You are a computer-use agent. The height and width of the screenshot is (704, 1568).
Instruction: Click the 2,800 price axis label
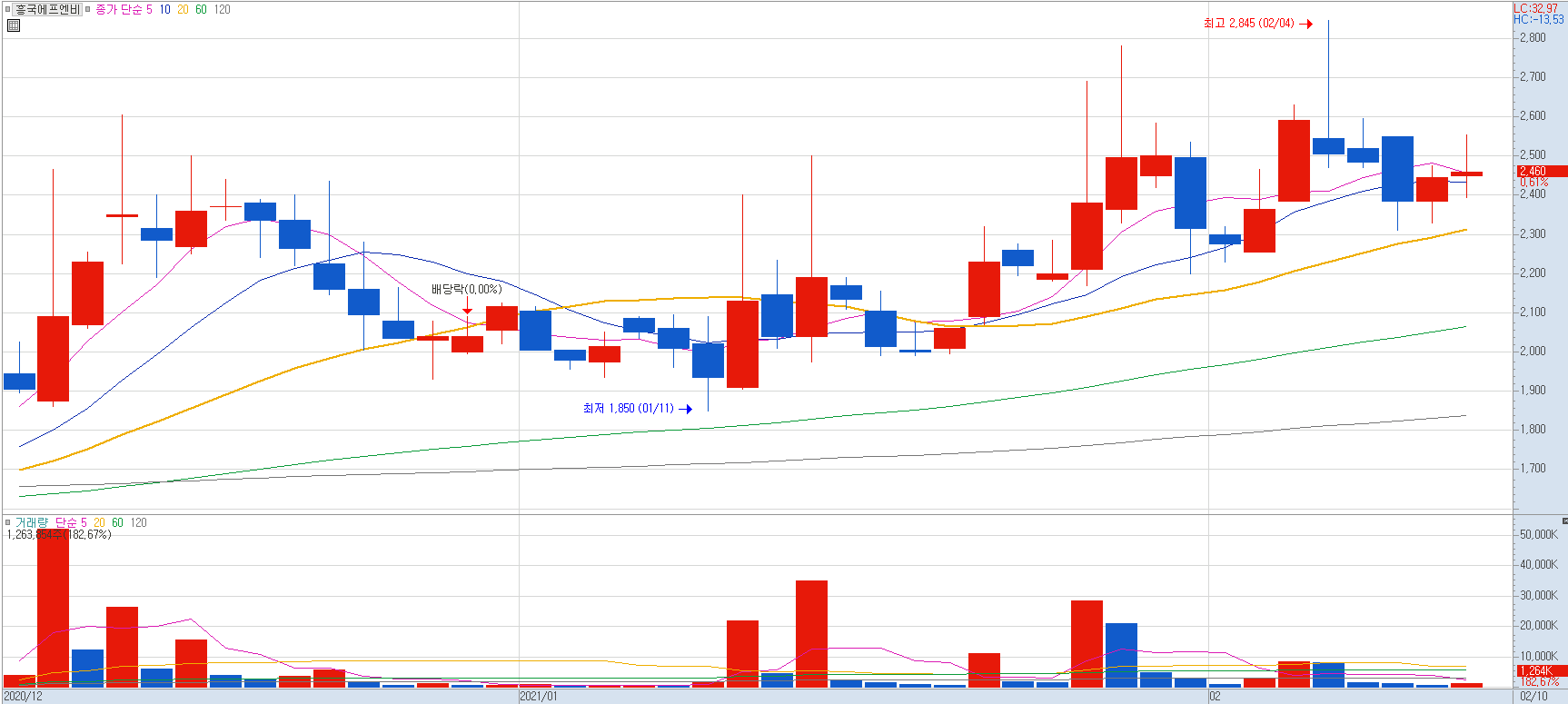point(1533,38)
